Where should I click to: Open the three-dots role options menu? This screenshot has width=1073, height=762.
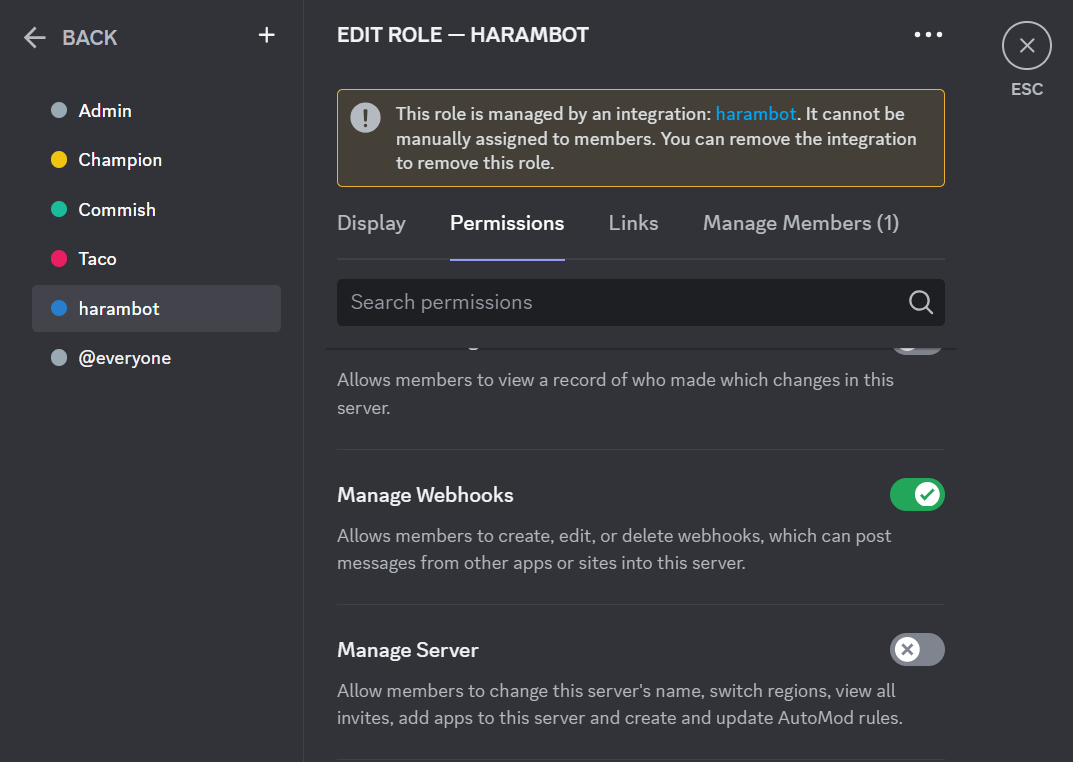point(928,34)
